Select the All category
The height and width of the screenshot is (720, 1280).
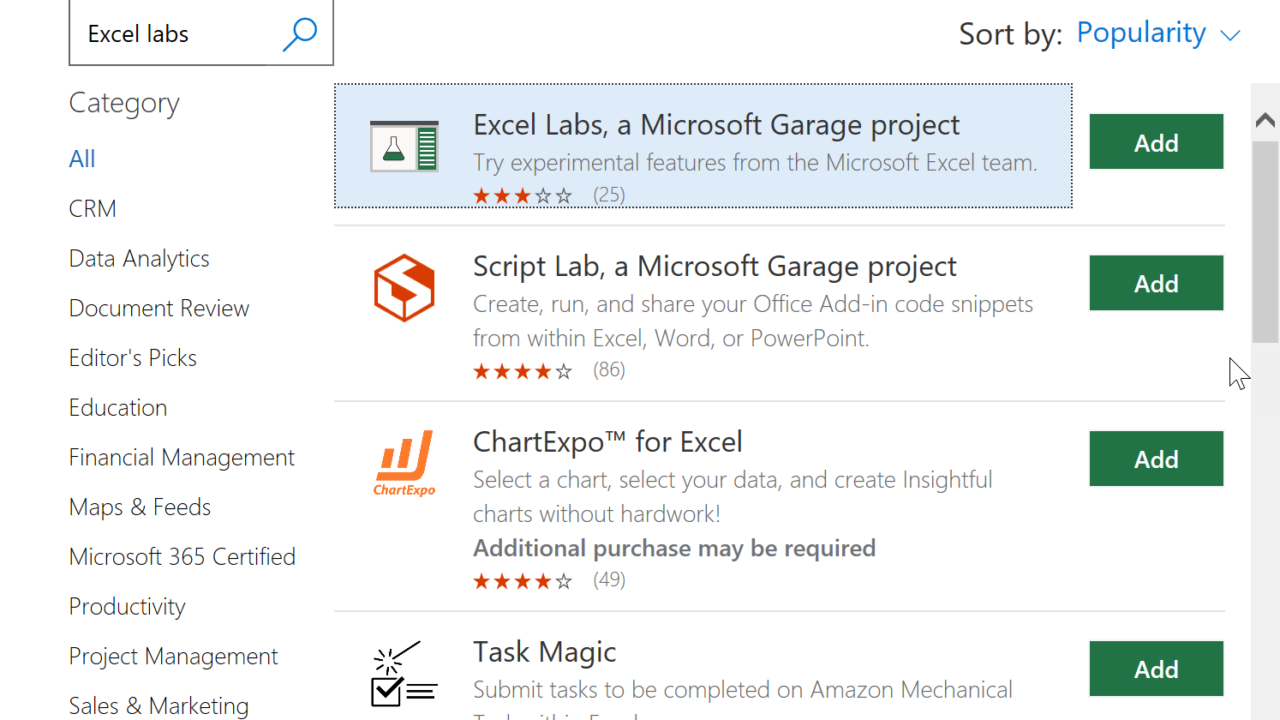click(x=82, y=159)
